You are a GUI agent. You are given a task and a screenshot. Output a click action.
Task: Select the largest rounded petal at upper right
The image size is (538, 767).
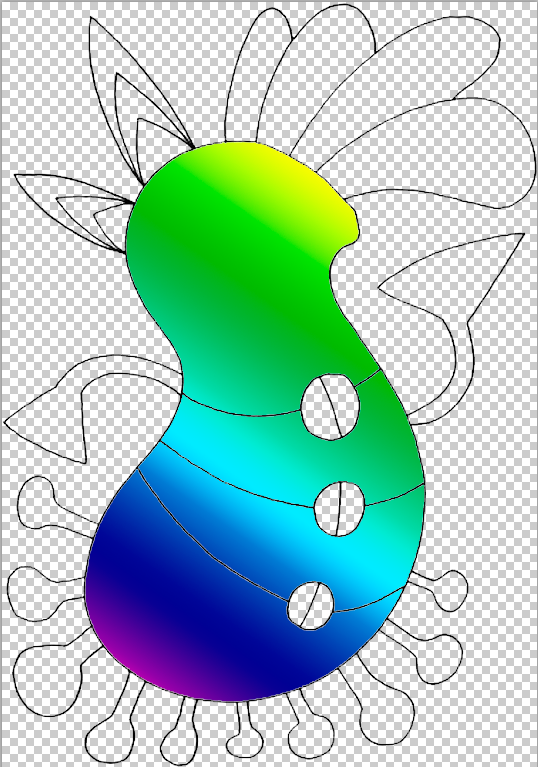(x=455, y=152)
